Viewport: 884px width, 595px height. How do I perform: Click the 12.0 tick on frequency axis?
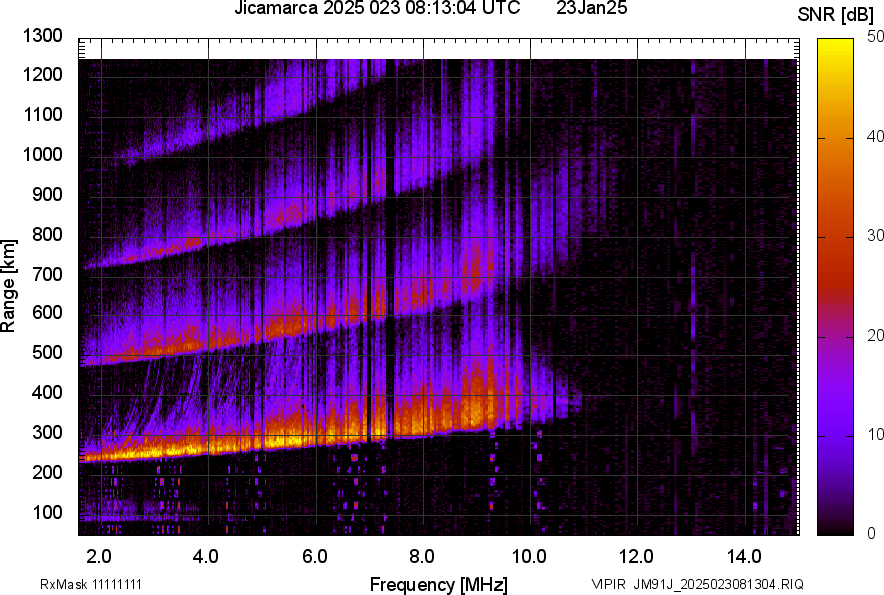pyautogui.click(x=637, y=555)
